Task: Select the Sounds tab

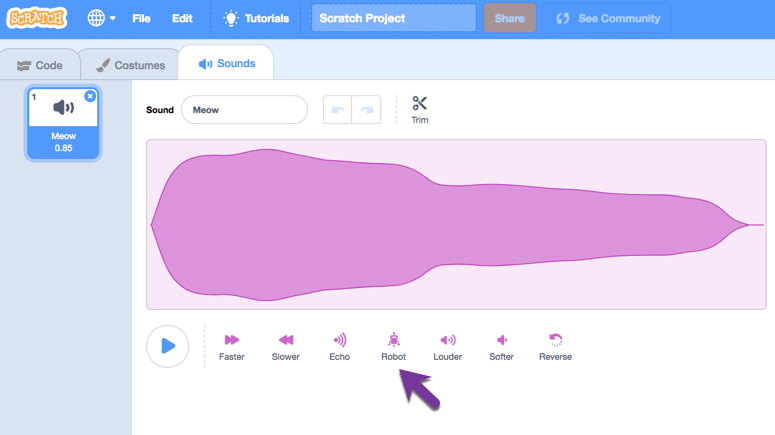Action: point(226,63)
